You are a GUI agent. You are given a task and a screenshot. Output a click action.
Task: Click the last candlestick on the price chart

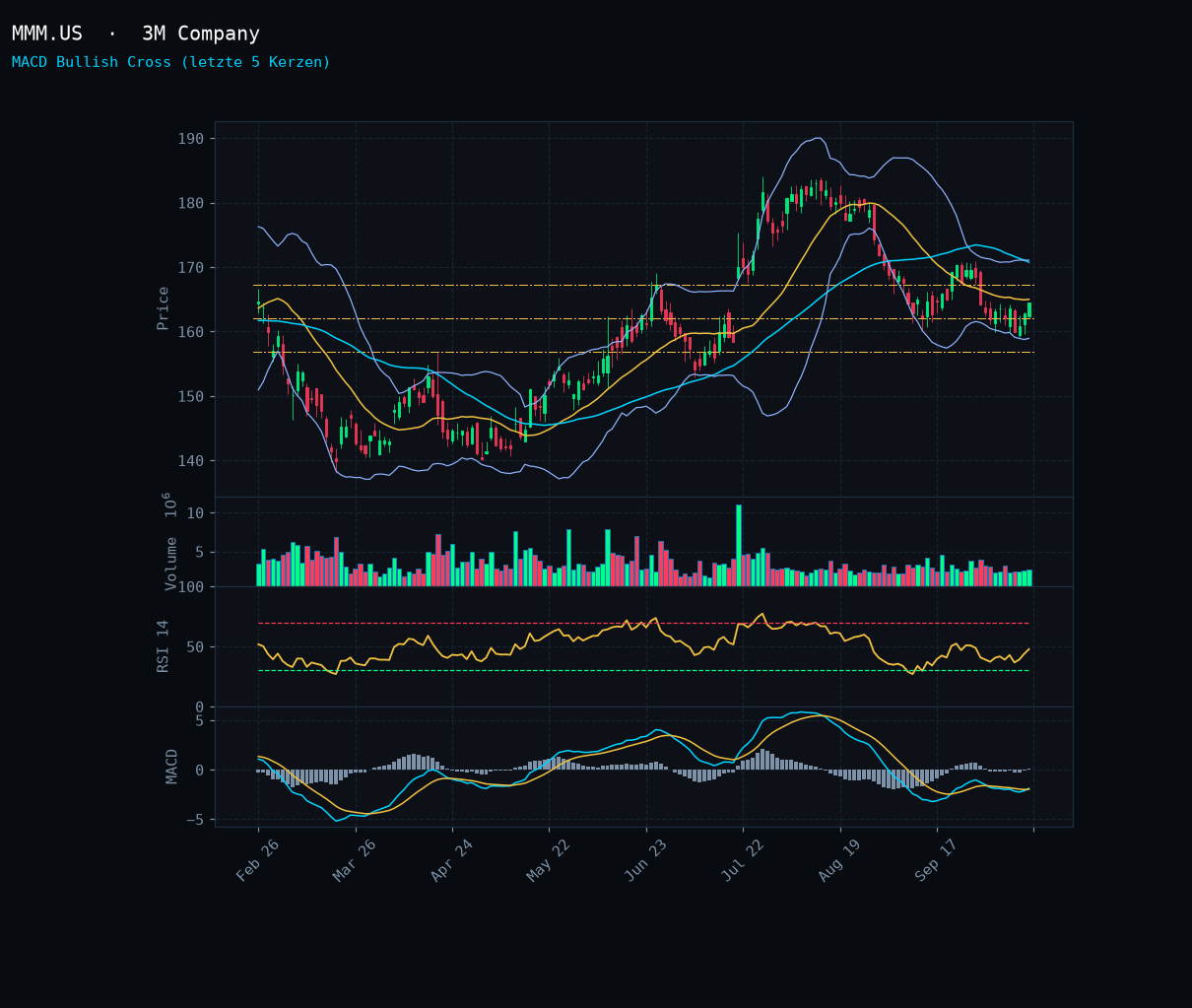pyautogui.click(x=1029, y=309)
